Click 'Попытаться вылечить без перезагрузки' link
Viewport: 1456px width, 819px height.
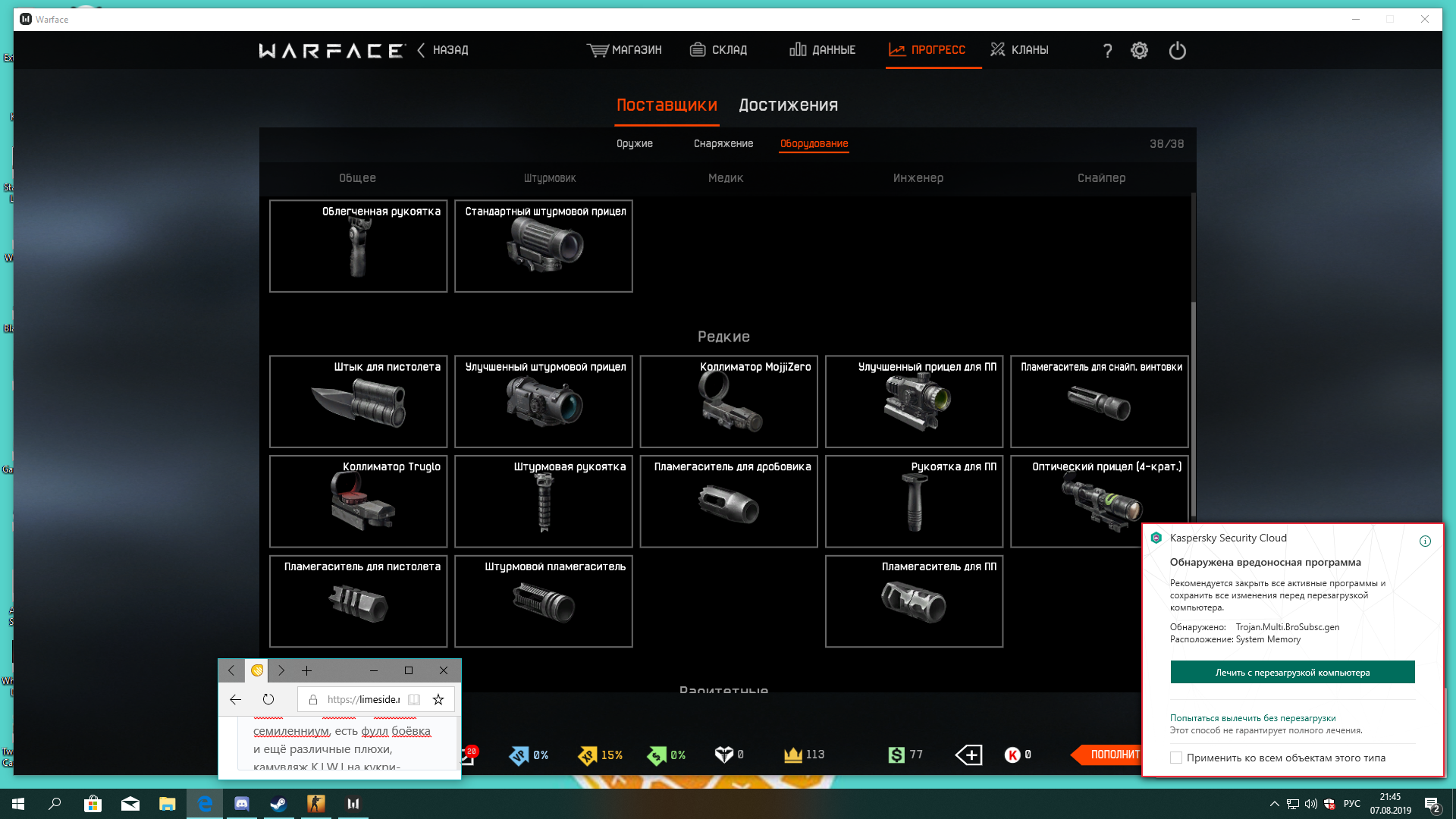(1253, 718)
